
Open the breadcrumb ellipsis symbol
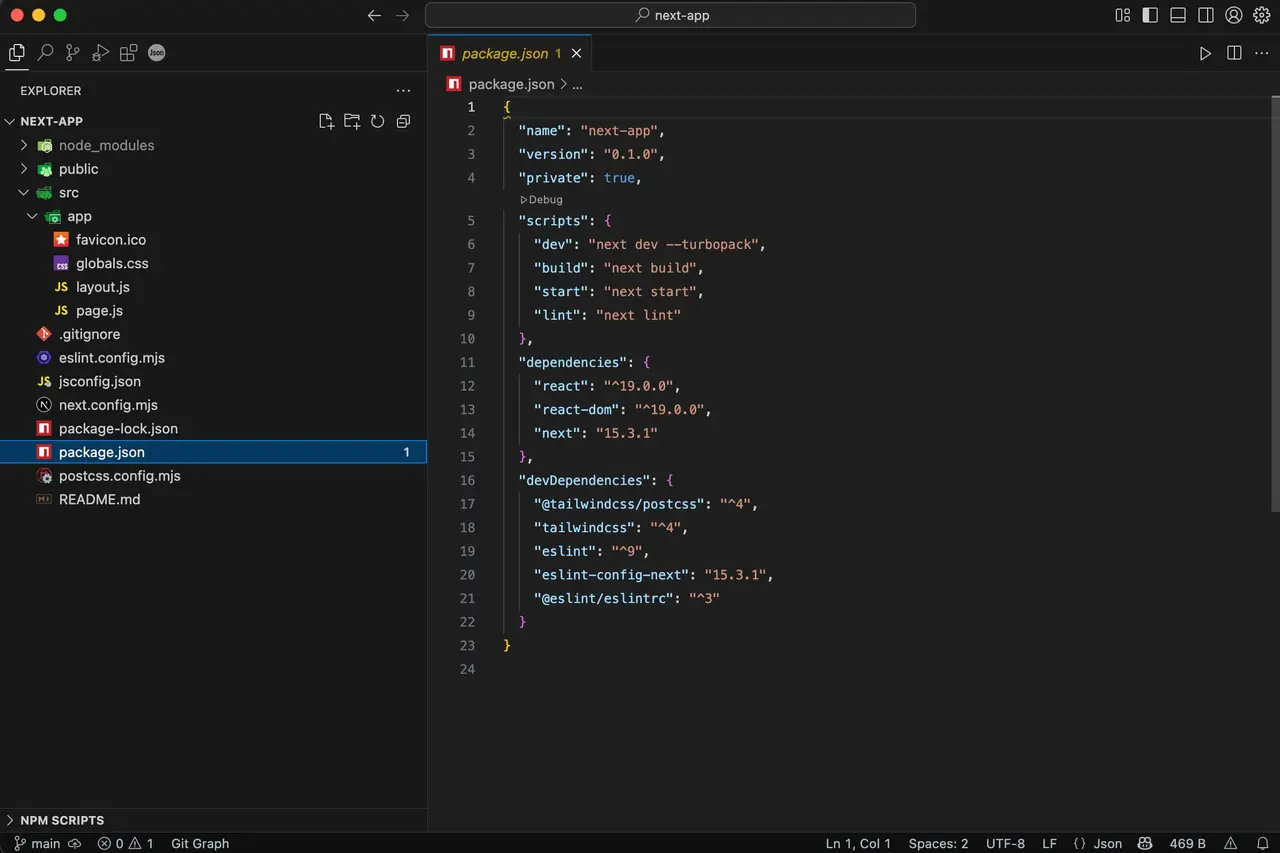click(577, 85)
